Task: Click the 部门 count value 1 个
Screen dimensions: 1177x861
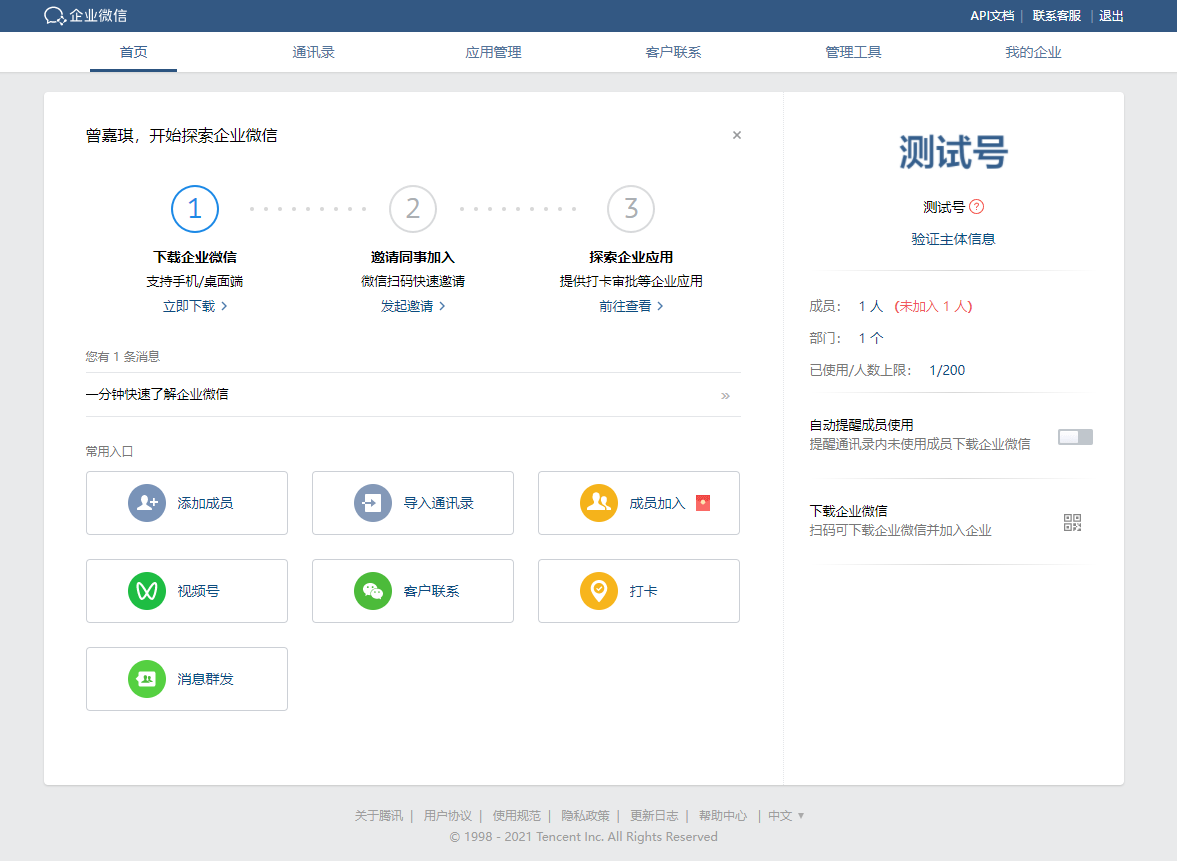Action: click(871, 338)
